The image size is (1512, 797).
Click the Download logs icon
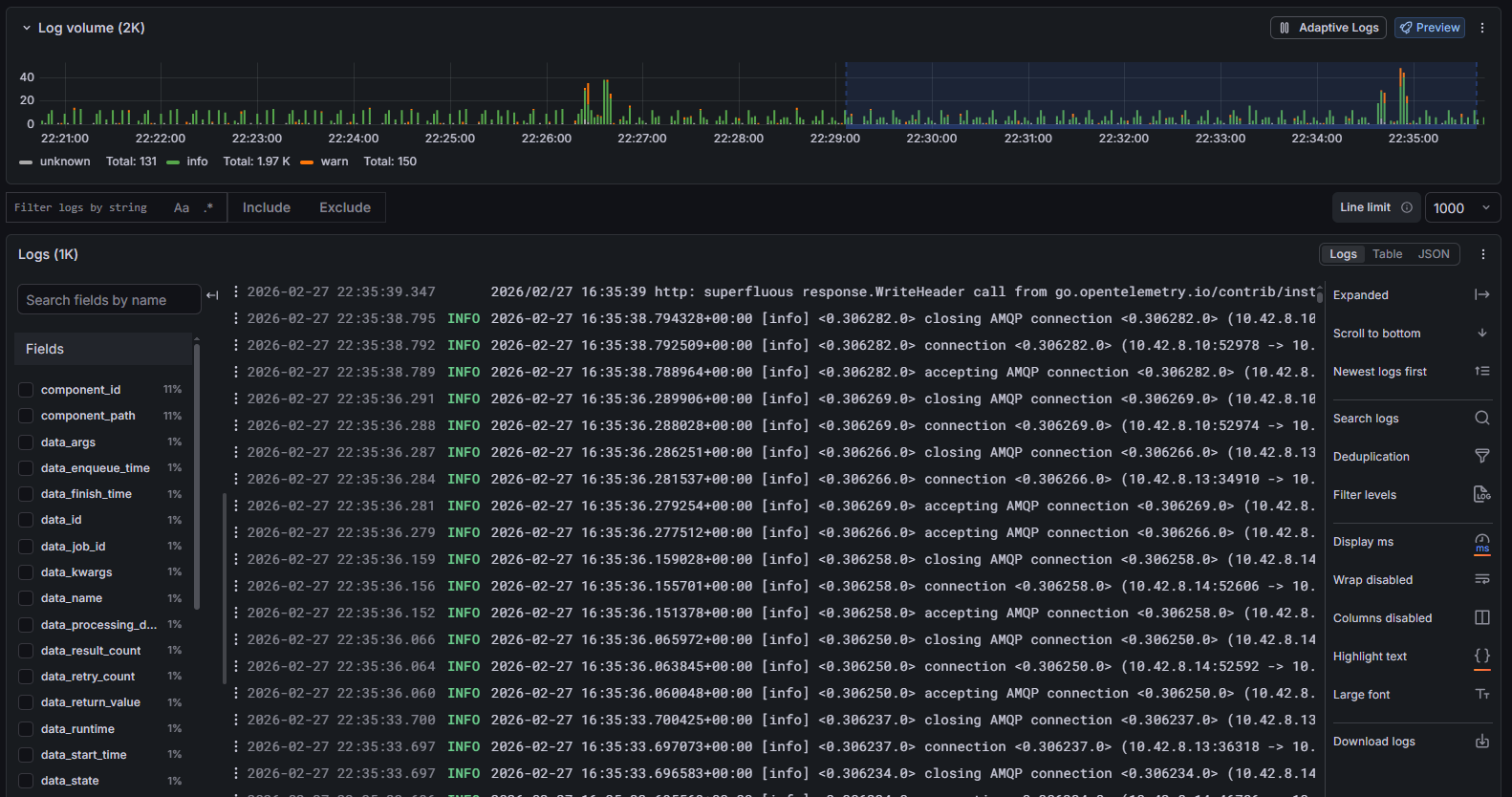(x=1481, y=741)
